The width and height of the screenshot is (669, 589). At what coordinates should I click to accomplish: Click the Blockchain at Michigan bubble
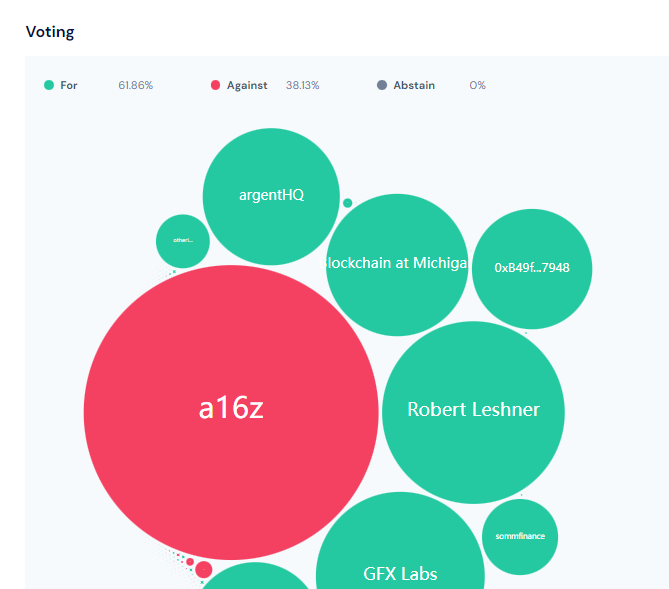click(397, 265)
